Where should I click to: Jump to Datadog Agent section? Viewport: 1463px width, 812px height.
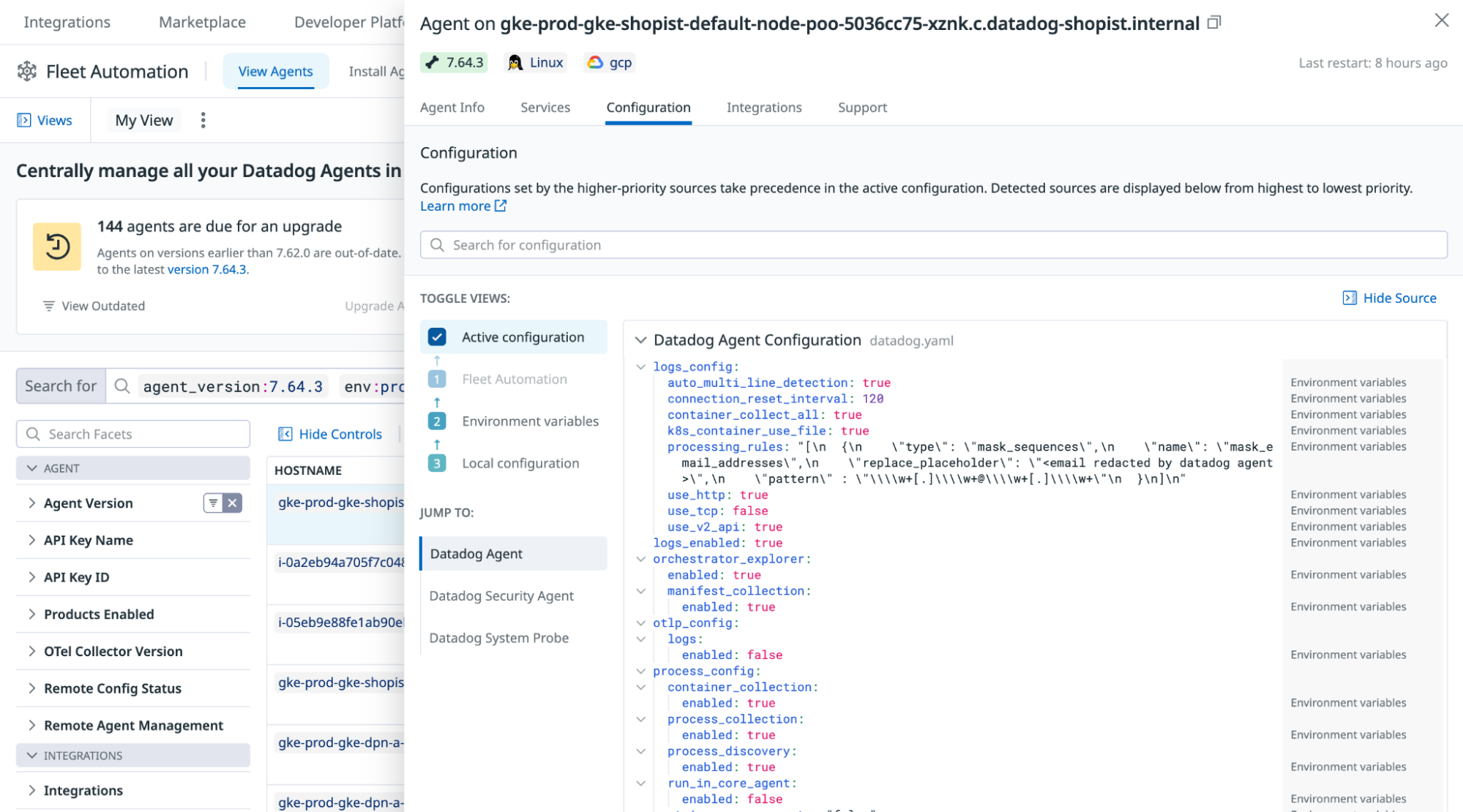[x=514, y=554]
